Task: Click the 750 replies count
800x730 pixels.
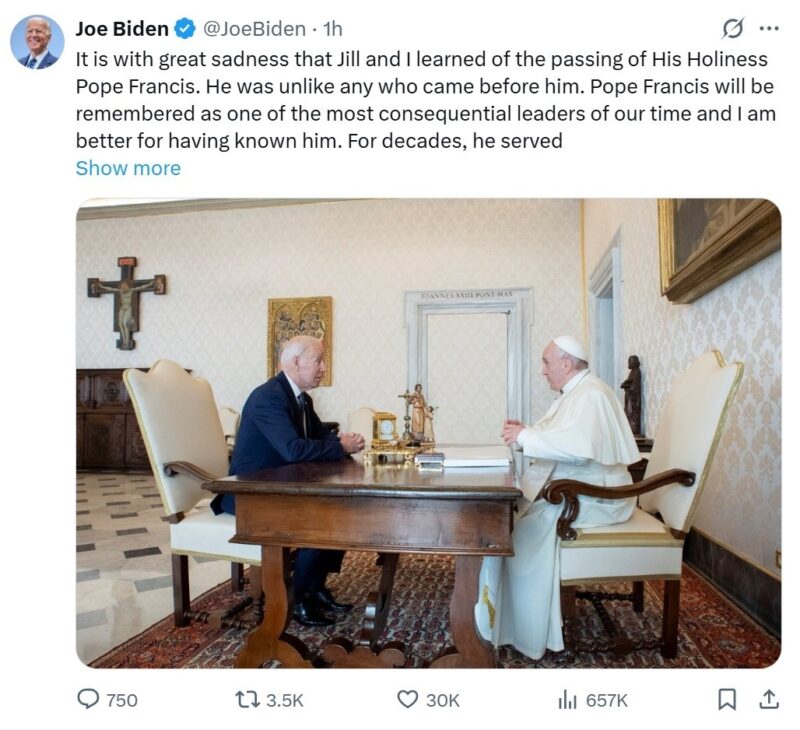Action: tap(121, 700)
